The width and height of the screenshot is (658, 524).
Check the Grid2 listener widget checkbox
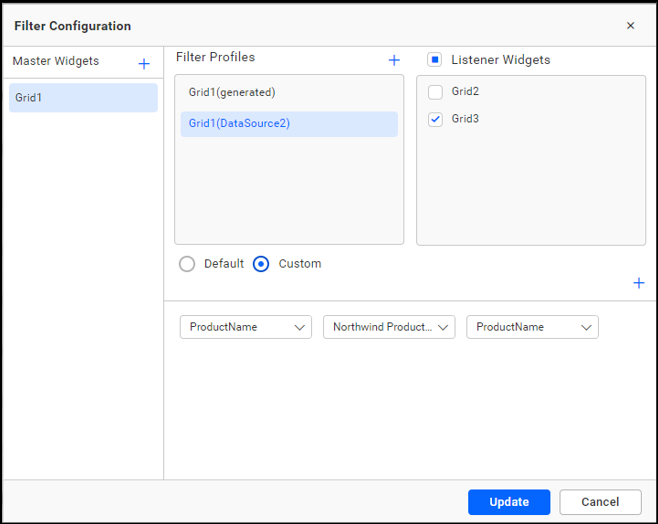(435, 92)
